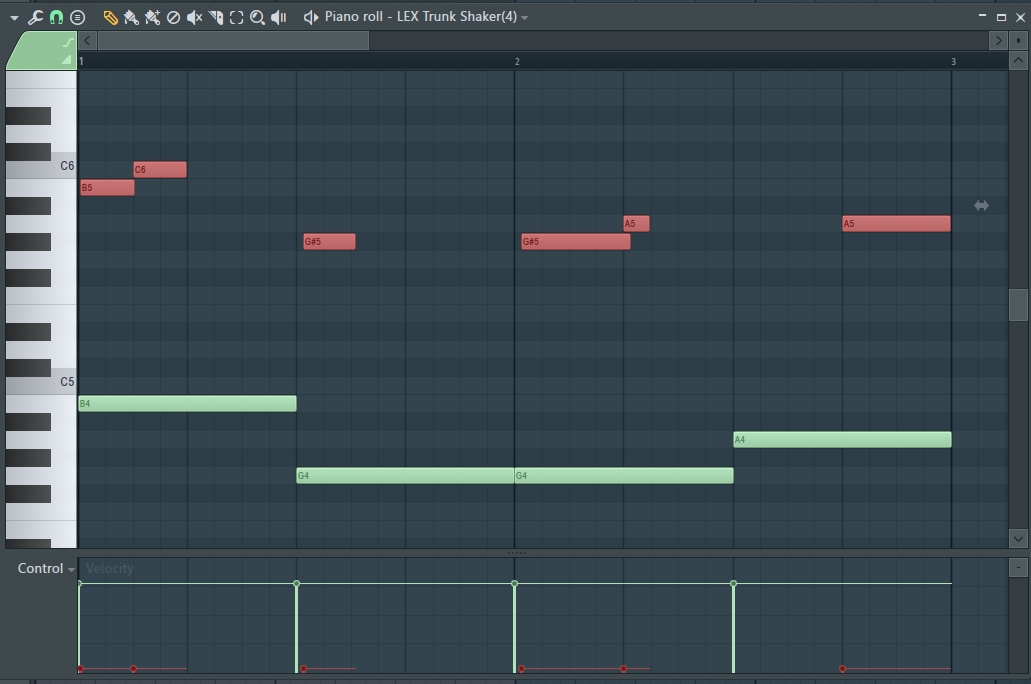The height and width of the screenshot is (684, 1031).
Task: Click the small square button at the top-right corner
Action: (x=1018, y=41)
